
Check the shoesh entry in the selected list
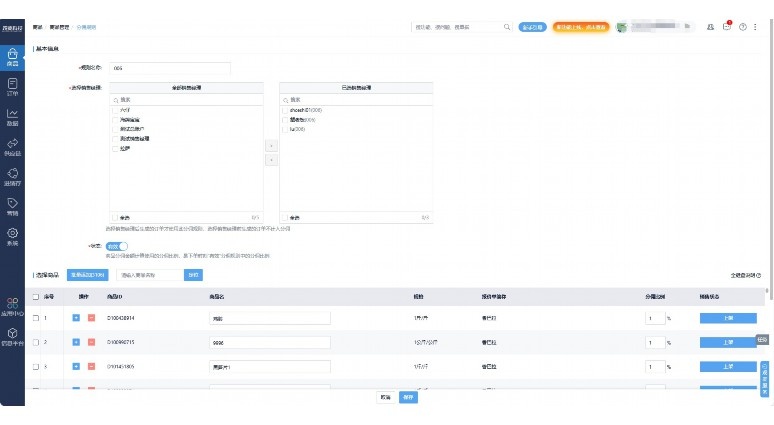(285, 110)
